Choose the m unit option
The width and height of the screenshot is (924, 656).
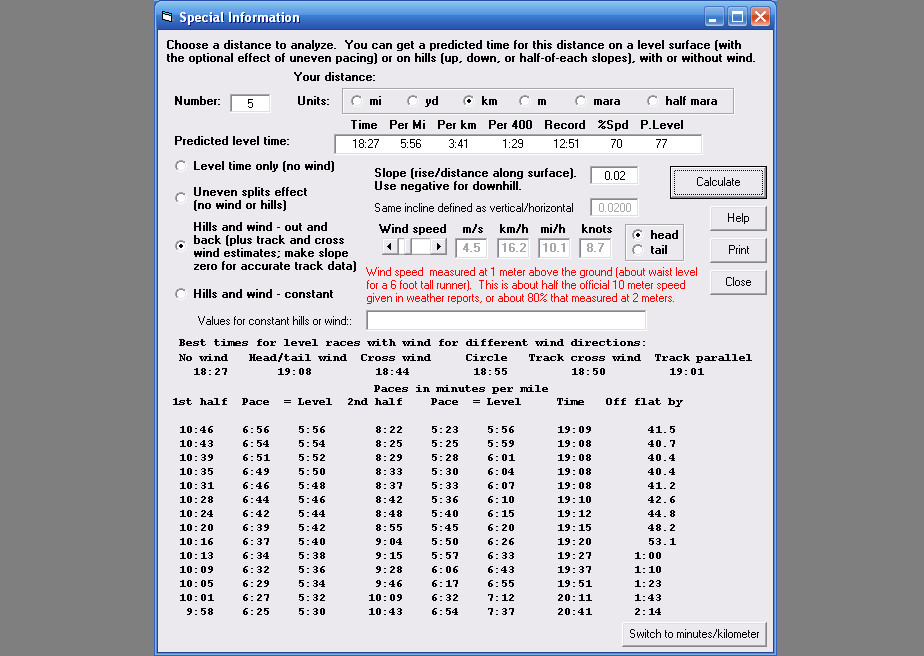coord(524,101)
